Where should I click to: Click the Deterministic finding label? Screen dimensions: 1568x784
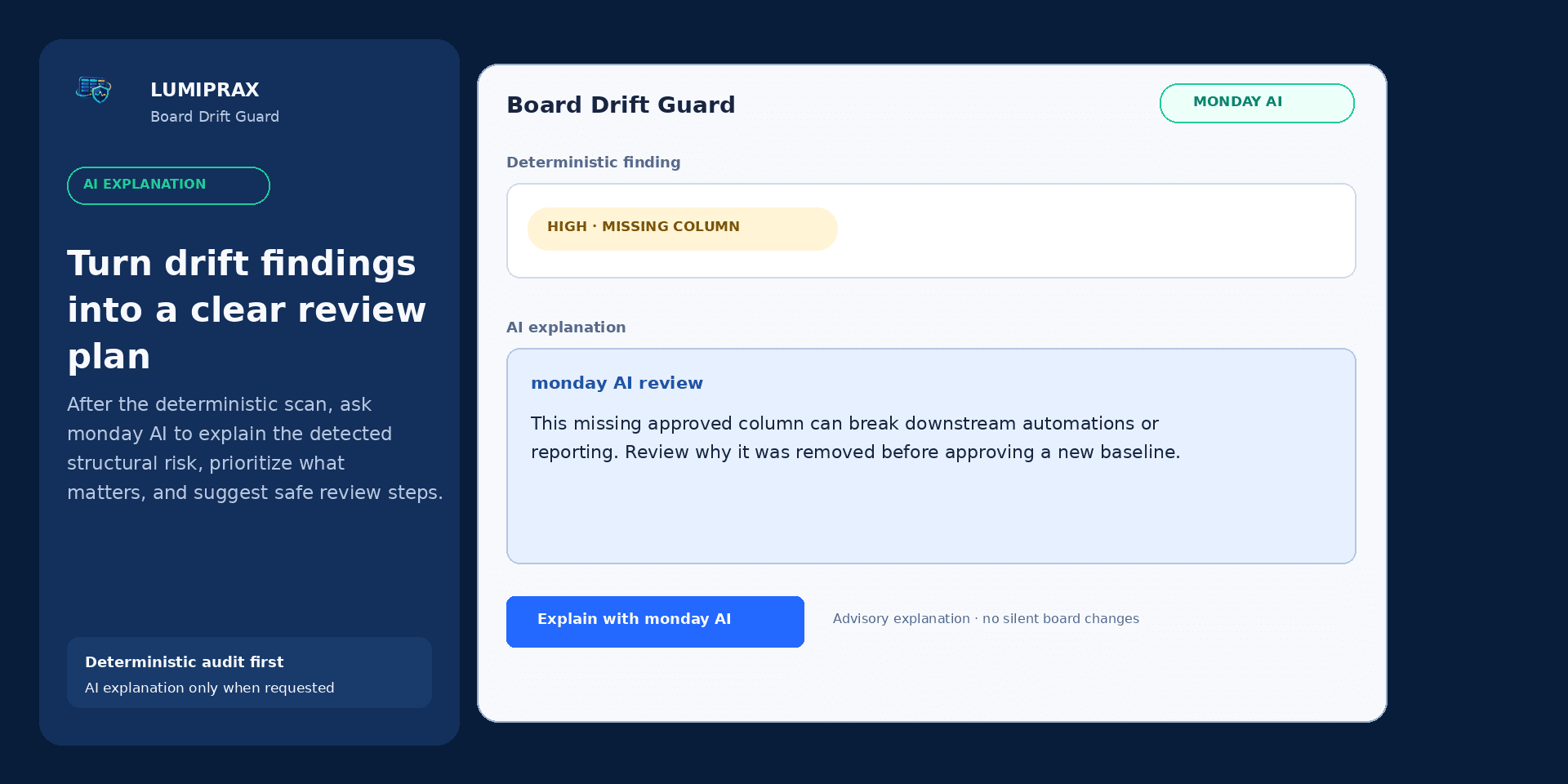593,162
